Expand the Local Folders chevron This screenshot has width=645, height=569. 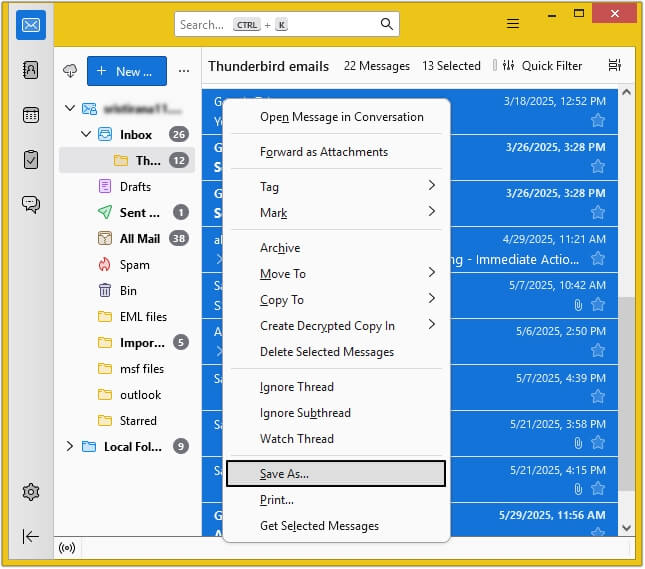pyautogui.click(x=70, y=446)
